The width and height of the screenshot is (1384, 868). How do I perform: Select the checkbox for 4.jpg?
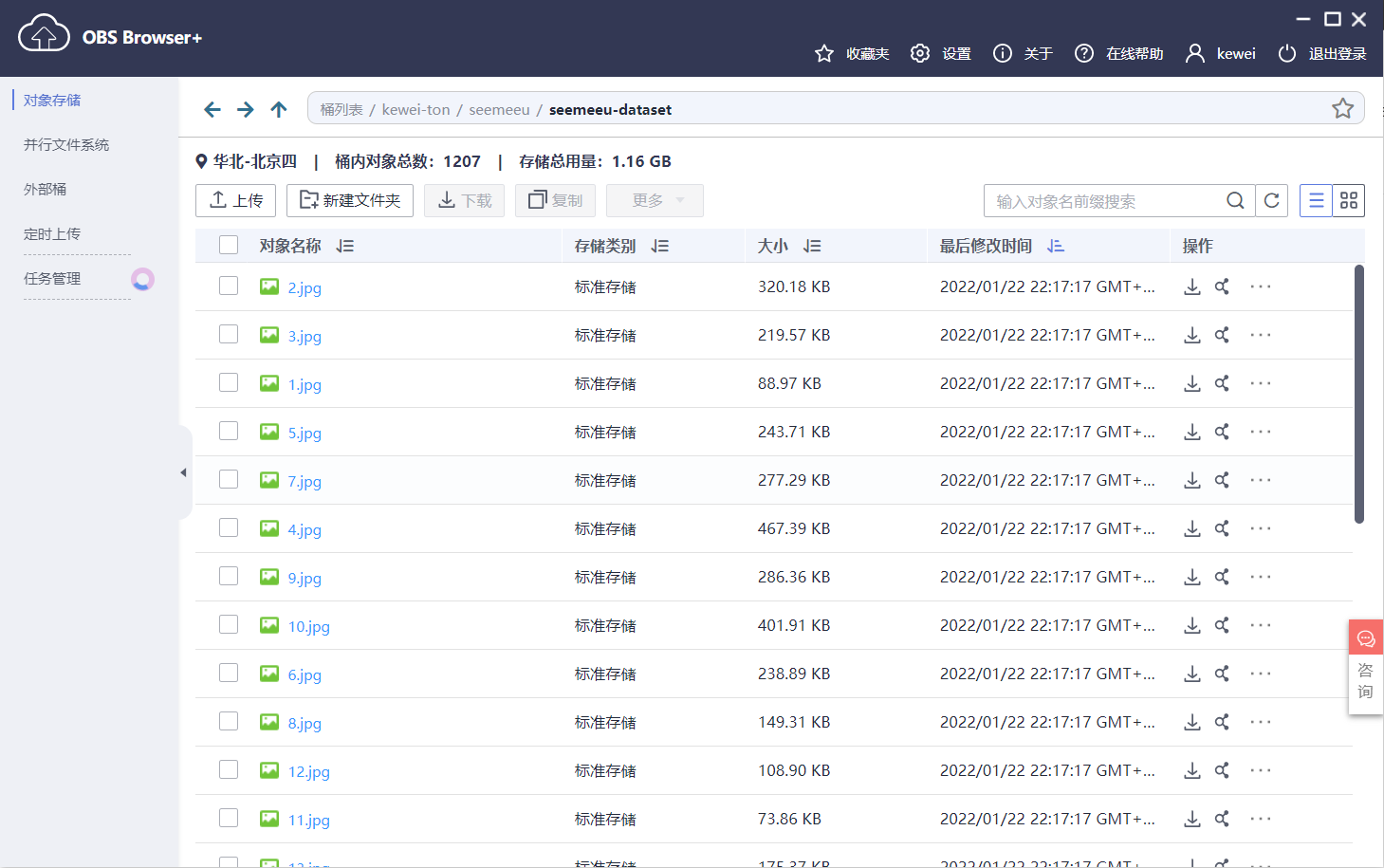pyautogui.click(x=229, y=527)
